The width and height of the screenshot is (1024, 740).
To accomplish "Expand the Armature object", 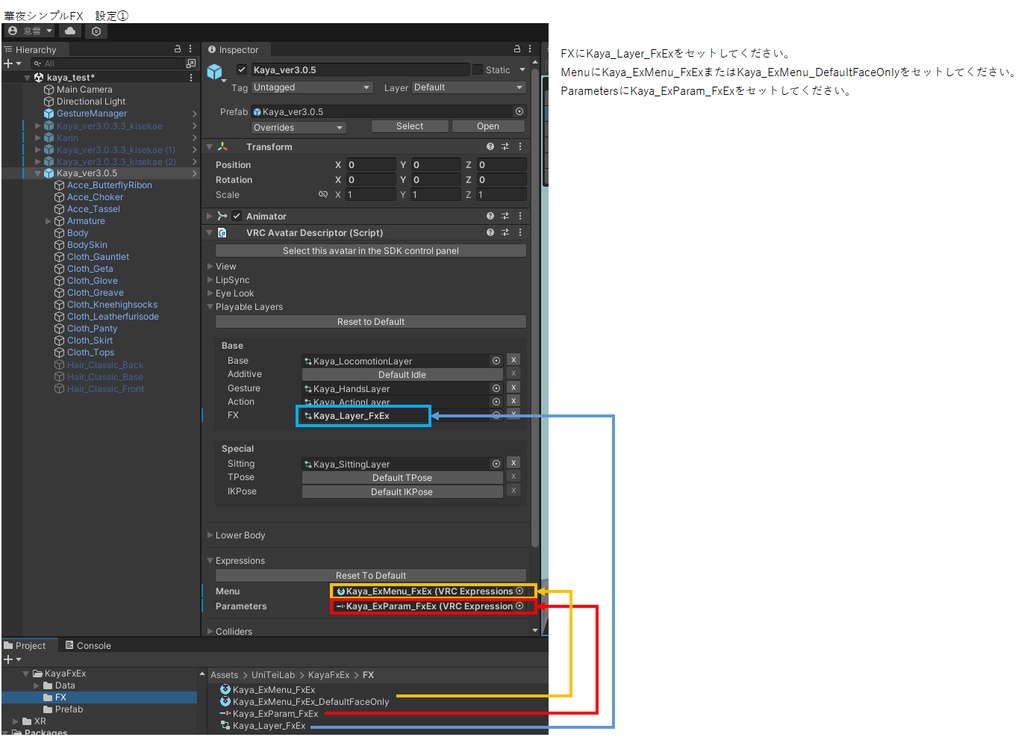I will point(48,221).
